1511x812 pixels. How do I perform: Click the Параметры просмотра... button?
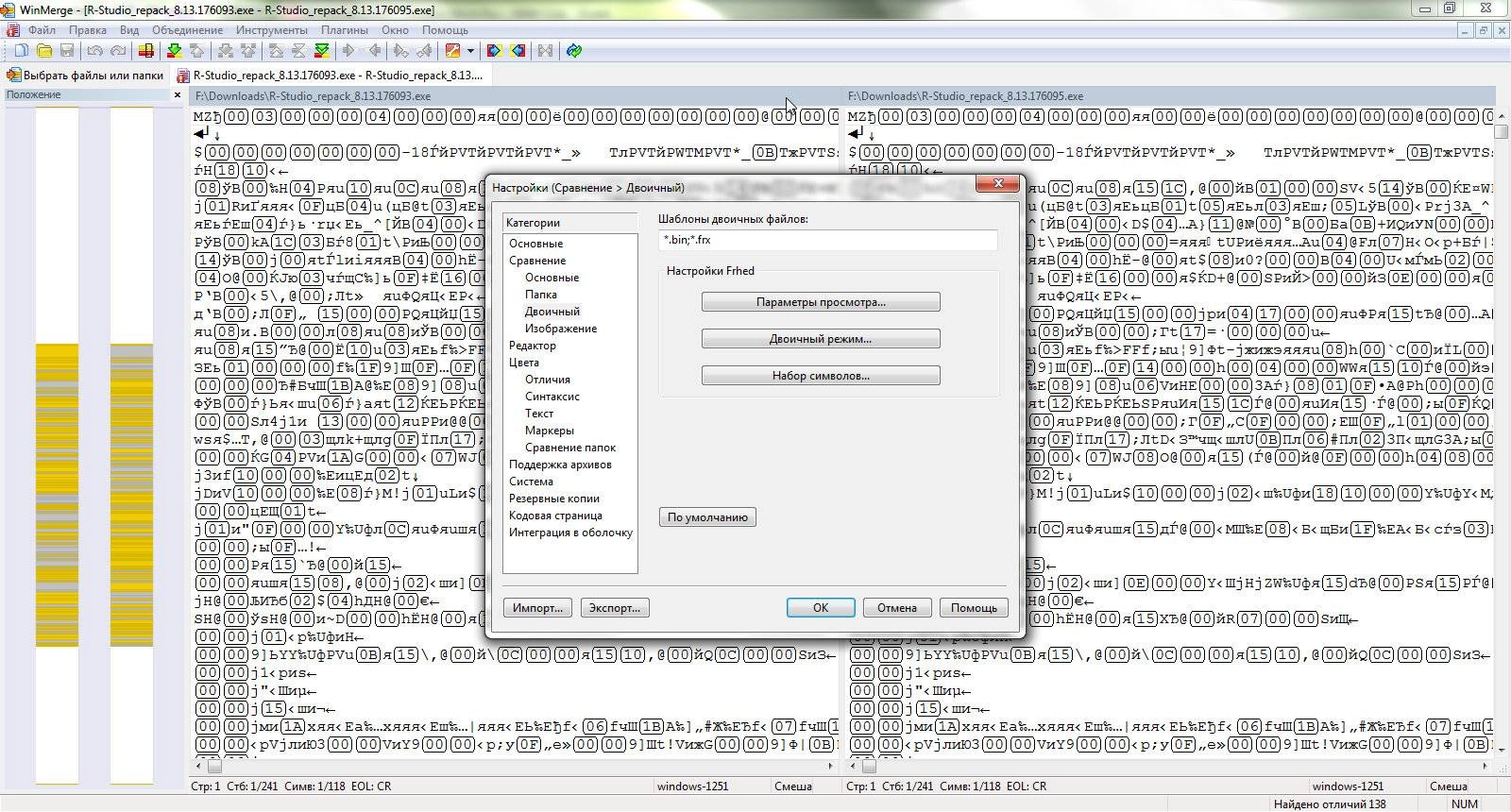pos(821,302)
